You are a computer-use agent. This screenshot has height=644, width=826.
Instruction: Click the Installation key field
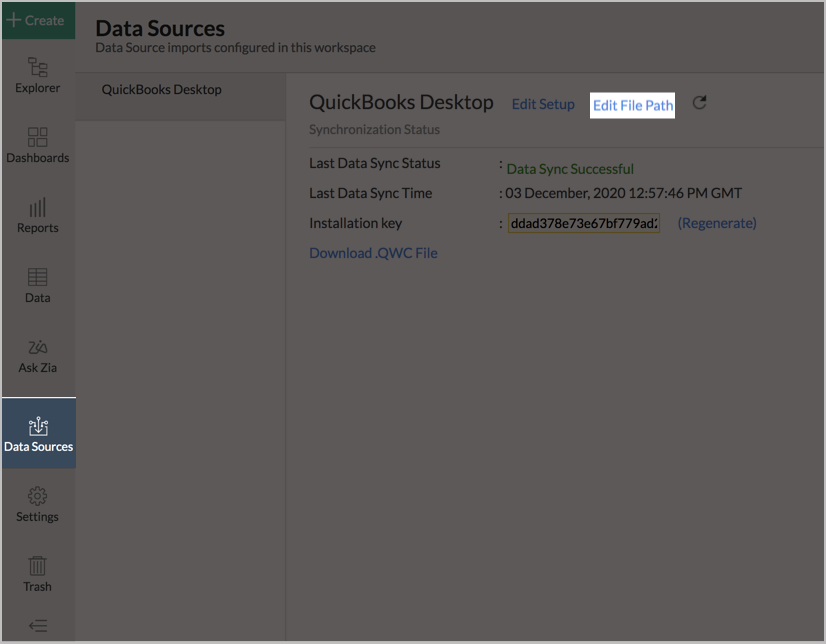(x=584, y=223)
